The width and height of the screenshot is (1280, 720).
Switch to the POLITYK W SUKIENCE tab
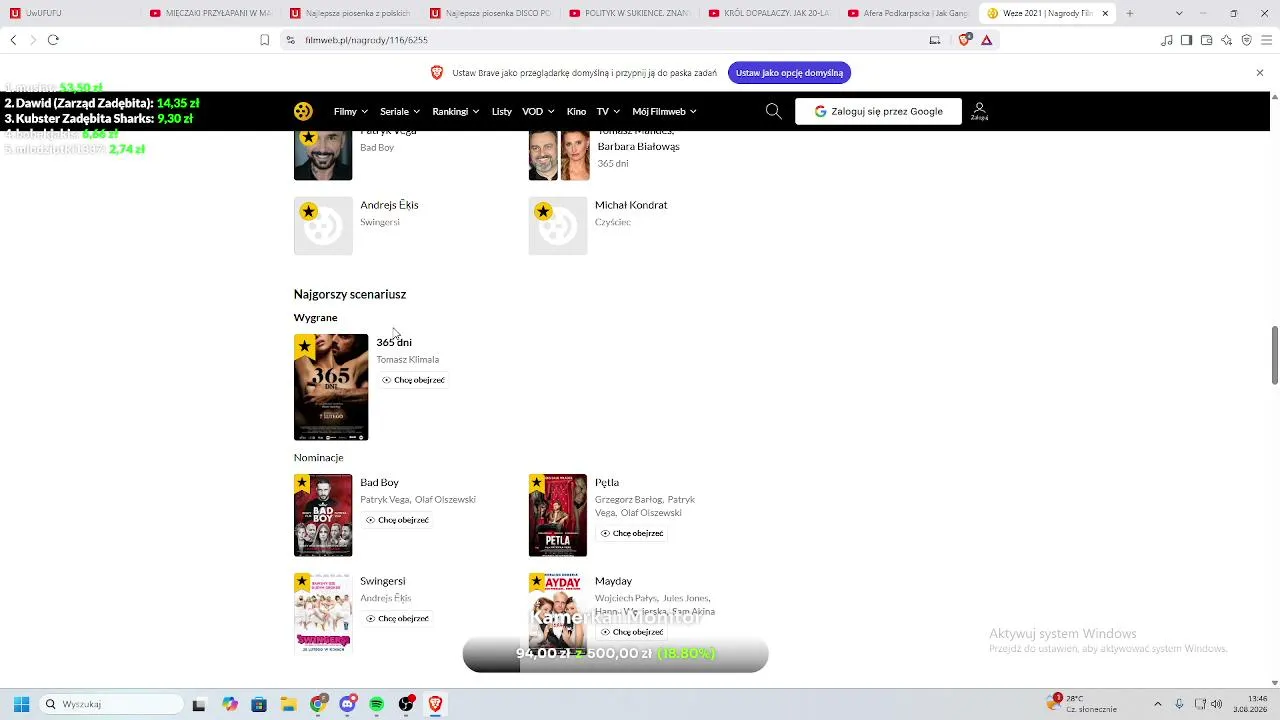point(629,13)
